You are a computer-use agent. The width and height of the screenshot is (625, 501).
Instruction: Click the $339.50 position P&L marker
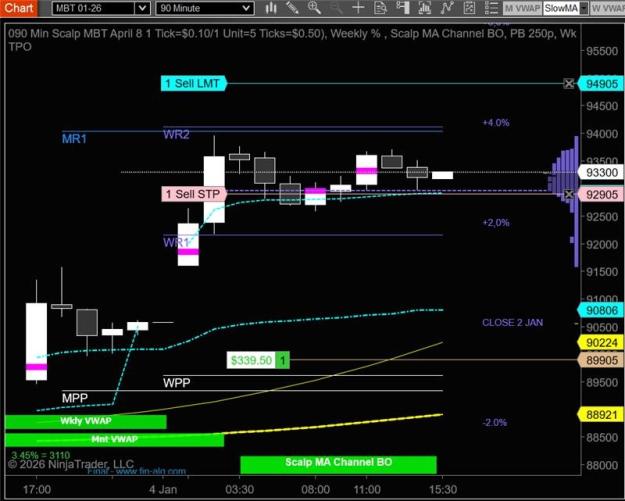coord(258,360)
